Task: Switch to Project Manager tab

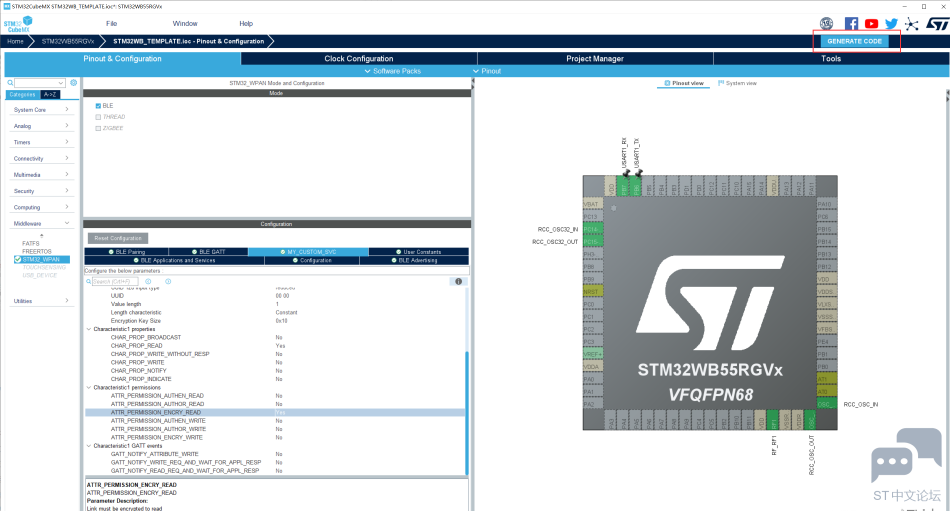Action: 595,59
